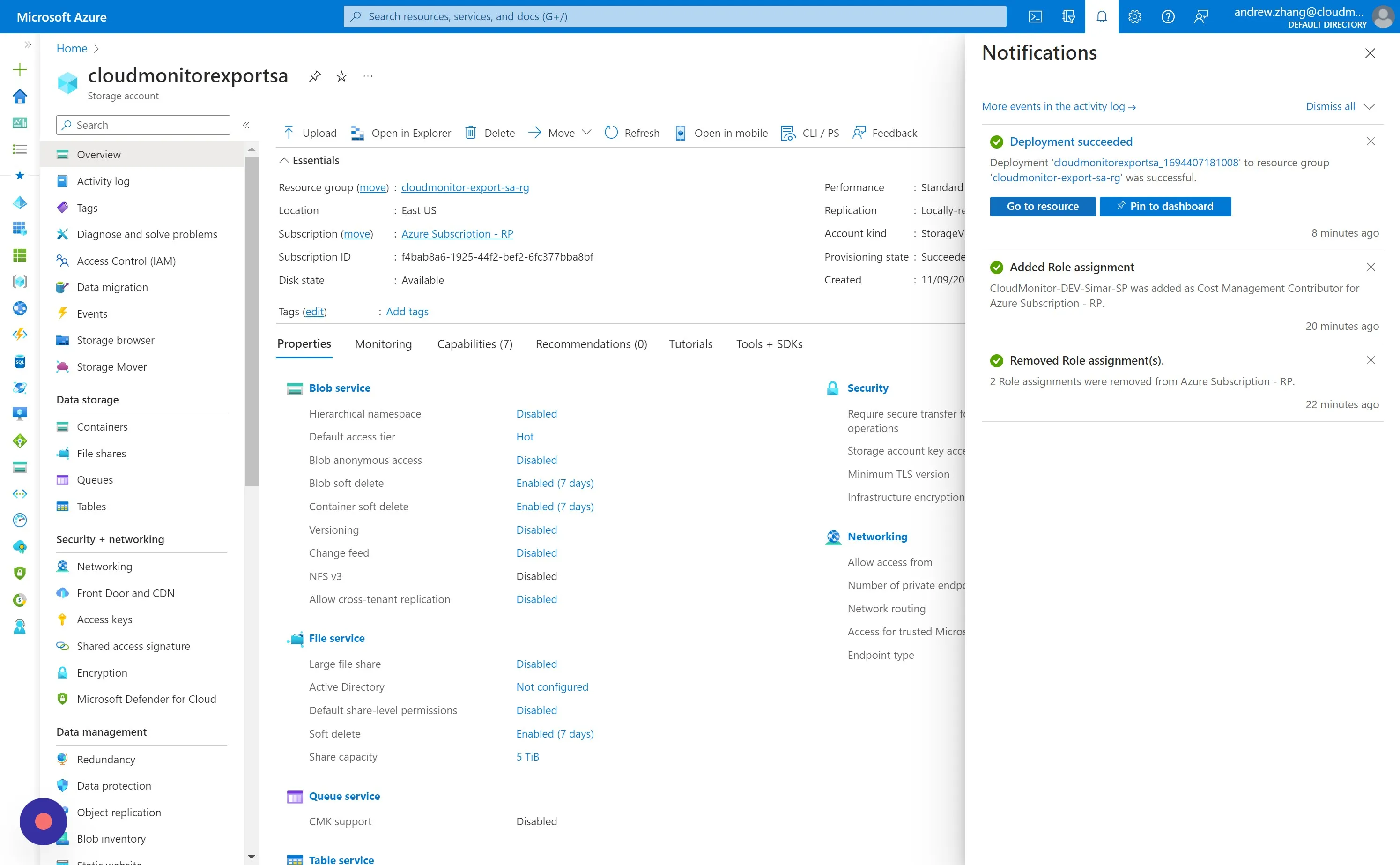Image resolution: width=1400 pixels, height=865 pixels.
Task: Open the Move dropdown in toolbar
Action: coord(560,133)
